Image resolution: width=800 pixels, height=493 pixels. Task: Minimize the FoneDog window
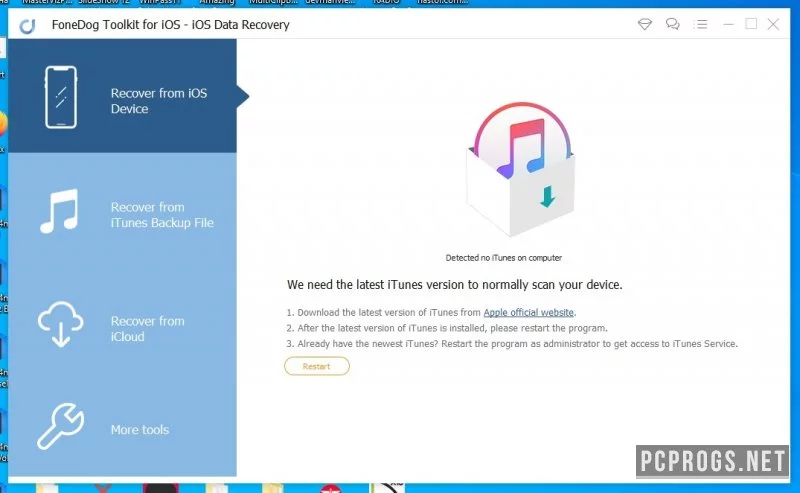coord(728,24)
